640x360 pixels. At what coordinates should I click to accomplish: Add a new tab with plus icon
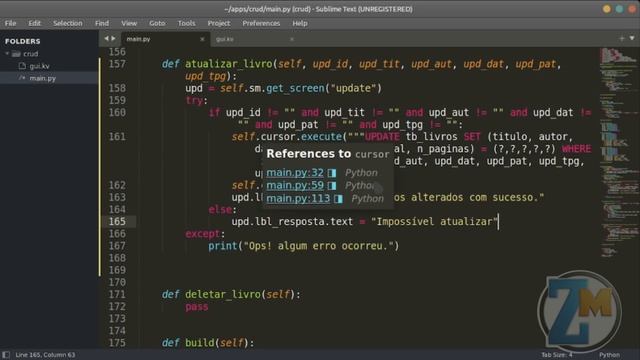point(622,38)
